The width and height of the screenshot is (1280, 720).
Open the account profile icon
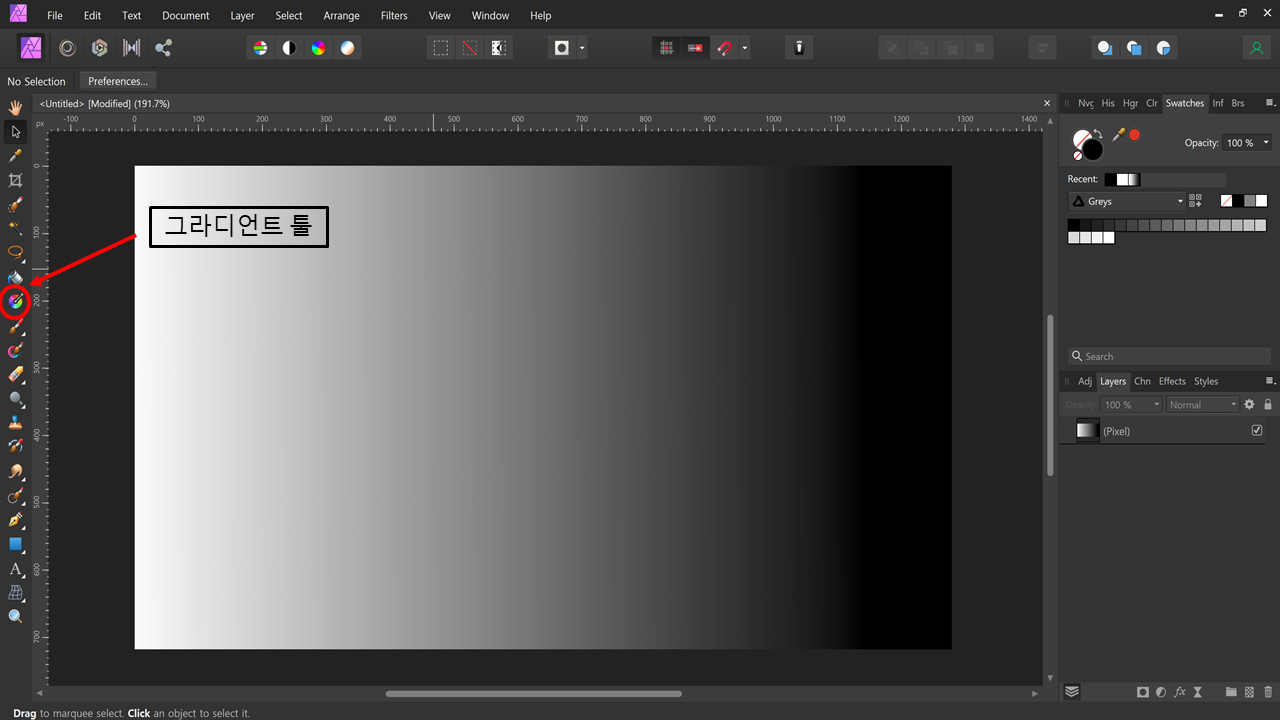(x=1256, y=47)
